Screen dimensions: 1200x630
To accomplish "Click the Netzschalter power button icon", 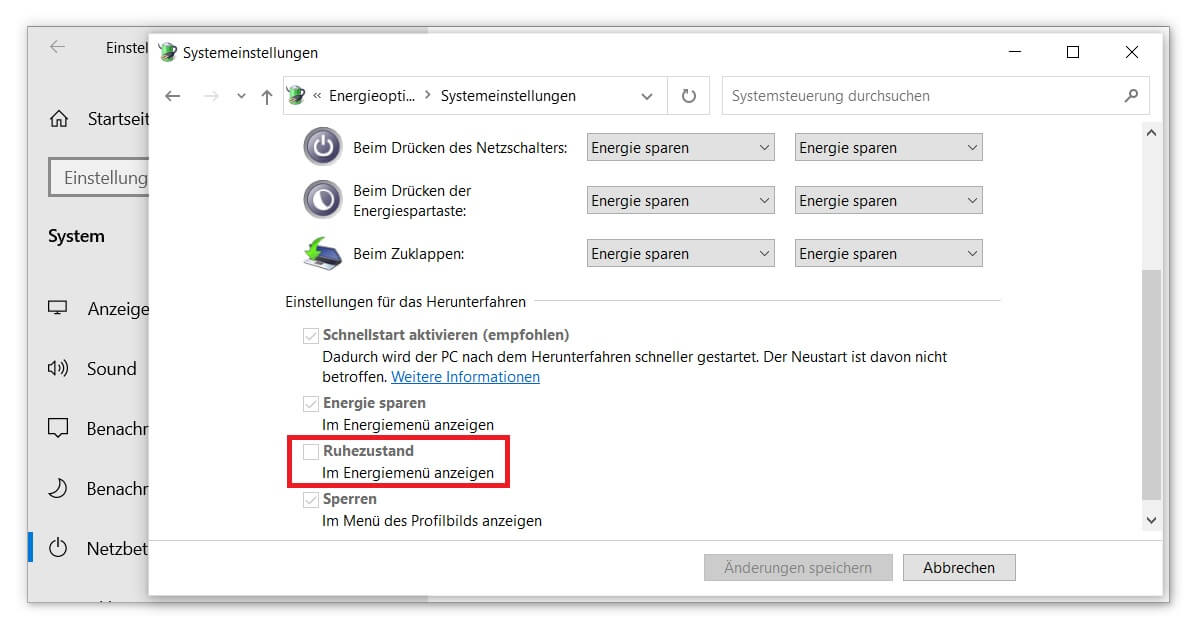I will [x=322, y=147].
